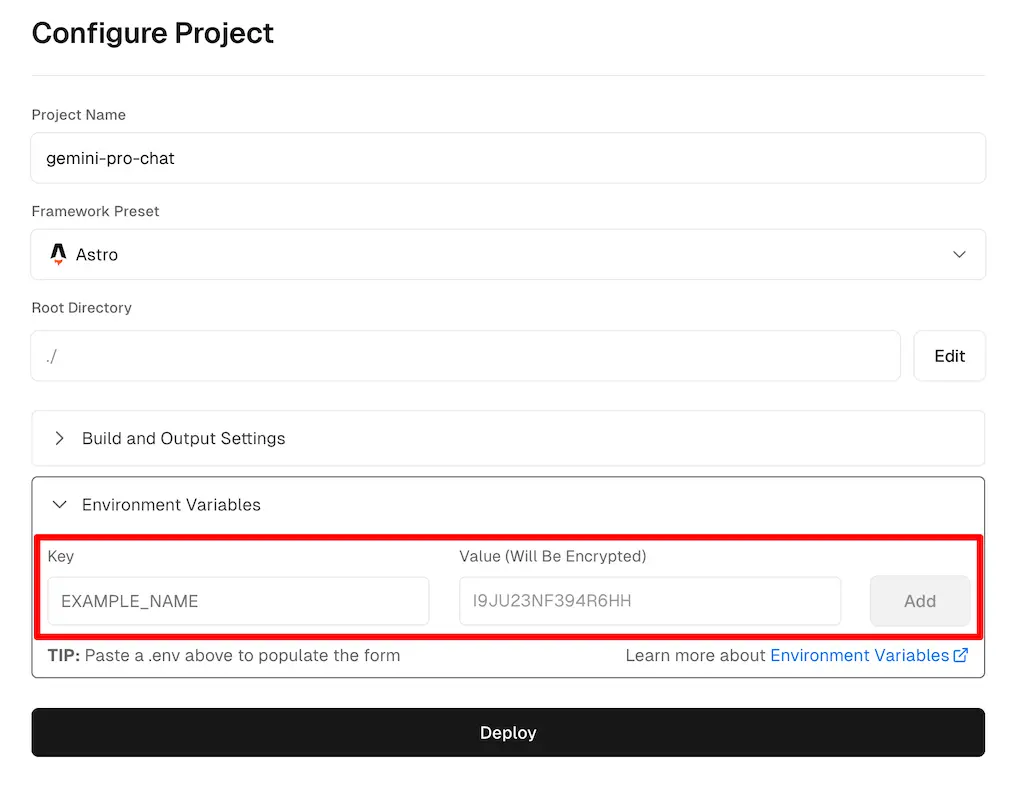
Task: Collapse the Environment Variables section
Action: tap(507, 505)
